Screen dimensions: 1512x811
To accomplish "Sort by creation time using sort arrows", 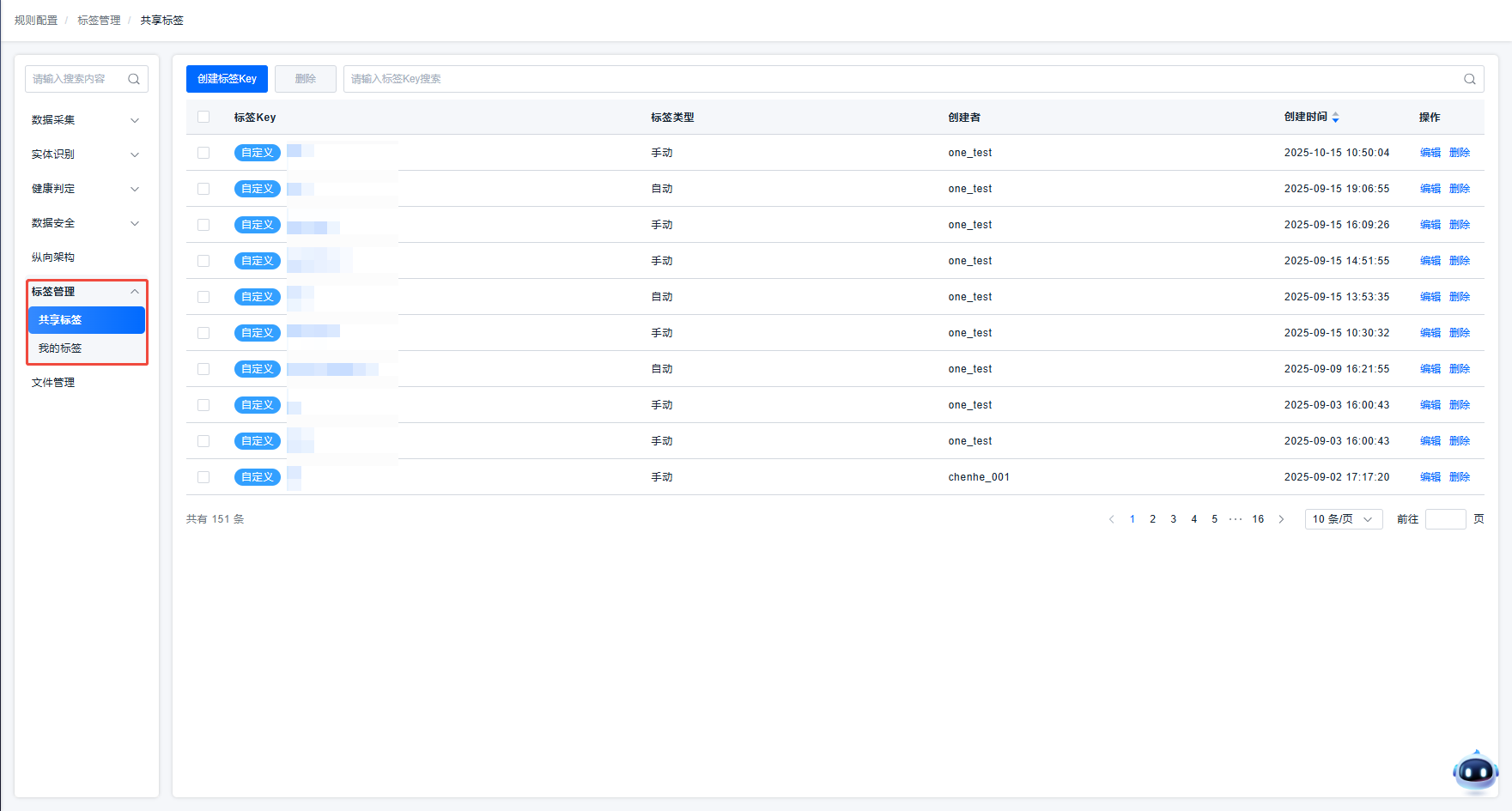I will click(x=1335, y=118).
